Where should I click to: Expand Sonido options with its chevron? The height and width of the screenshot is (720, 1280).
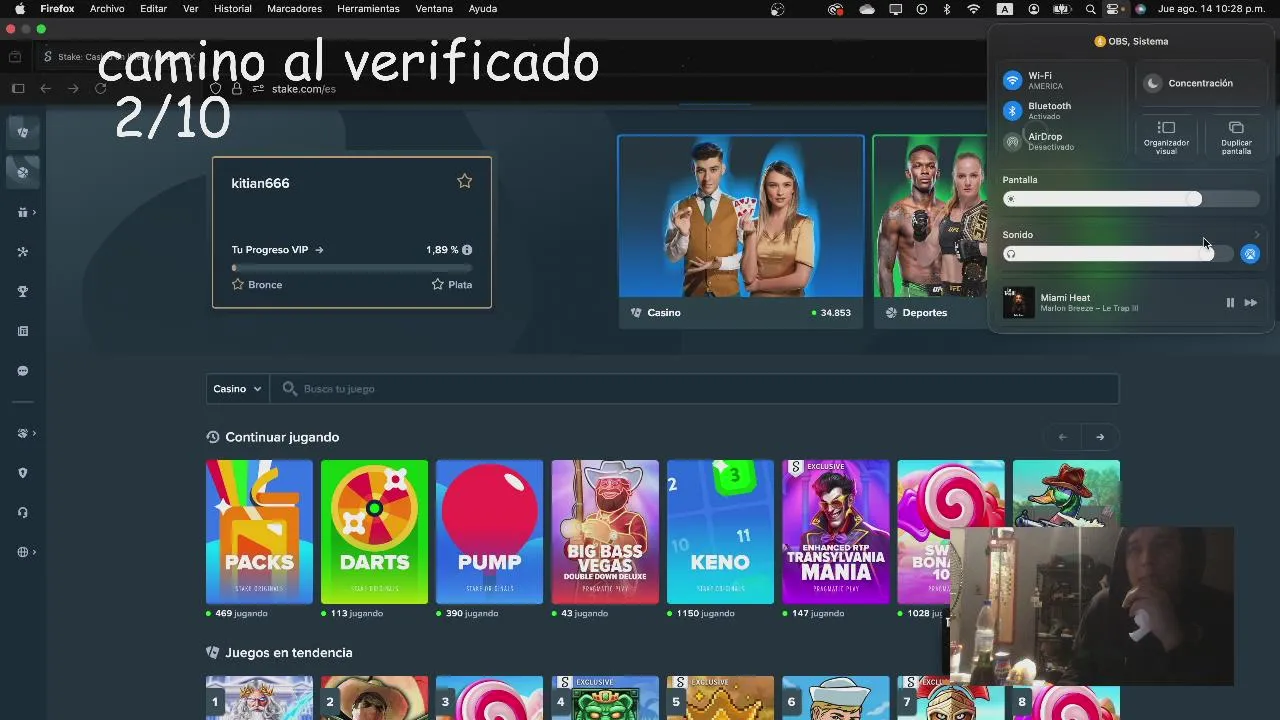coord(1257,235)
